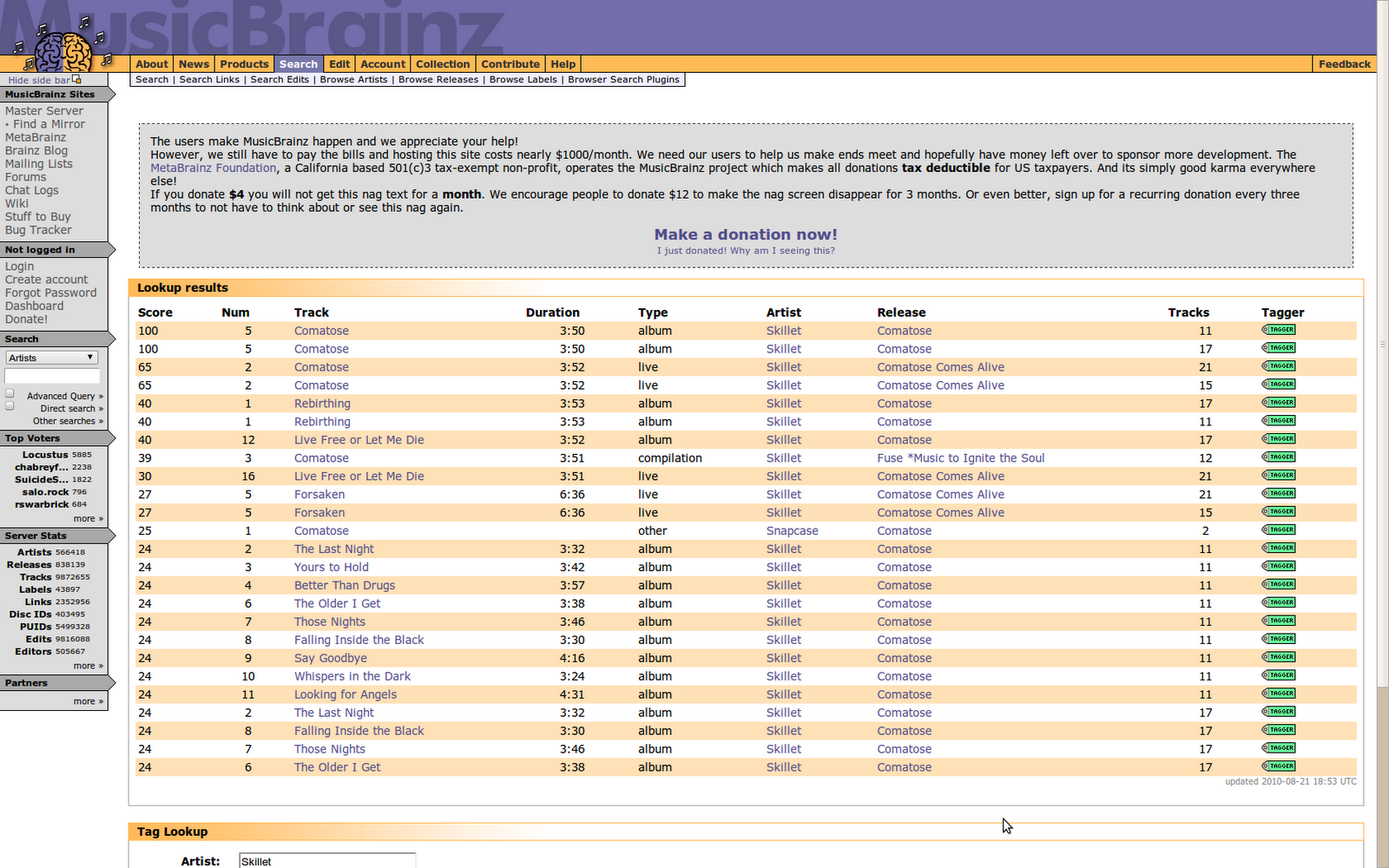Click Tagger icon for Falling Inside the Black, 17 tracks
The height and width of the screenshot is (868, 1389).
pyautogui.click(x=1279, y=730)
